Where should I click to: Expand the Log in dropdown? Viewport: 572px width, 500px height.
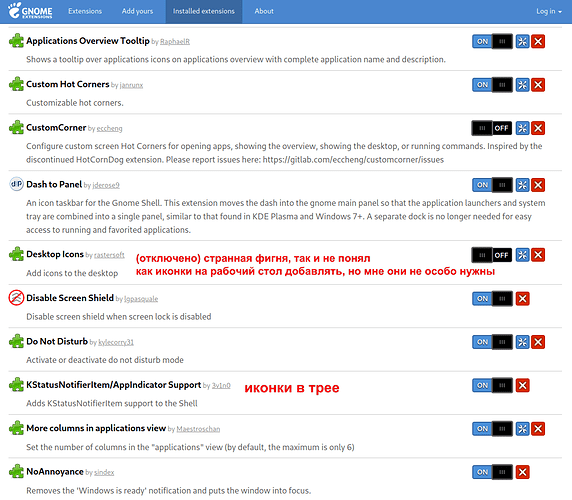[549, 11]
